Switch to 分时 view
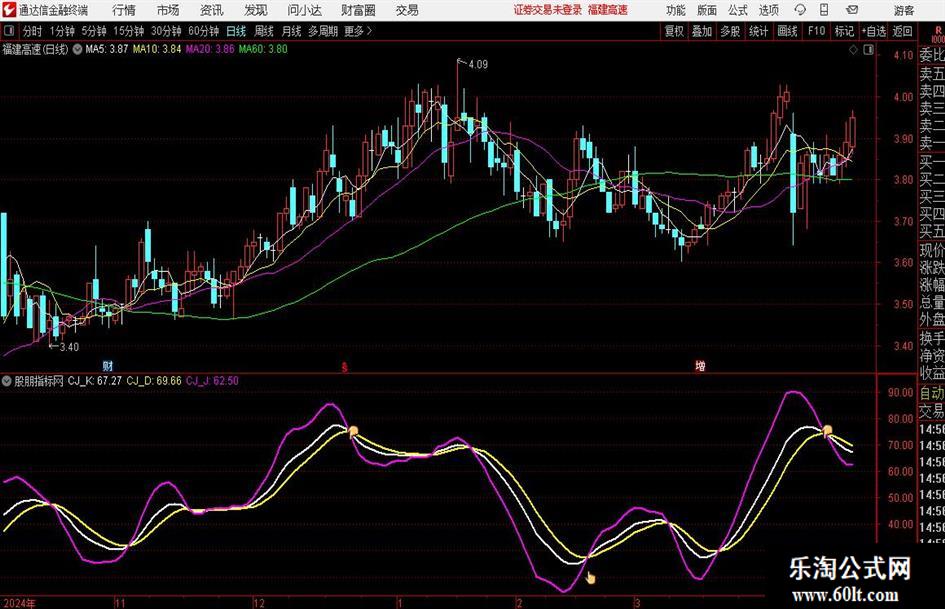945x609 pixels. pyautogui.click(x=33, y=31)
